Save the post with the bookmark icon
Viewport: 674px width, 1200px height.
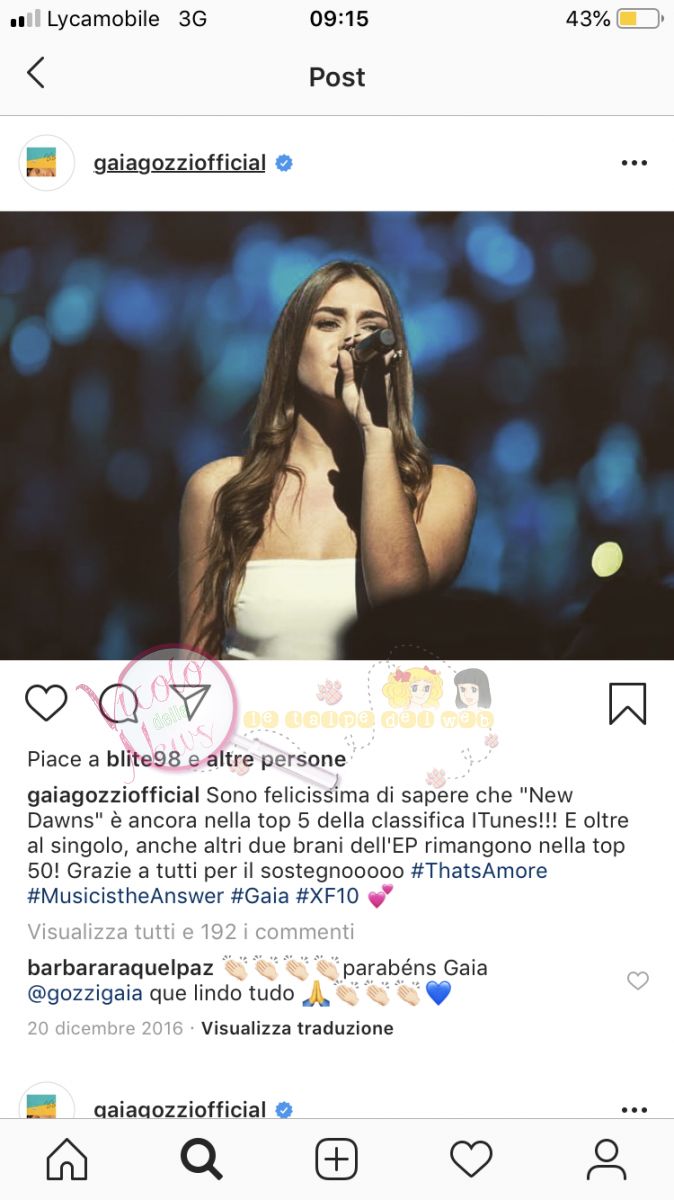coord(627,703)
